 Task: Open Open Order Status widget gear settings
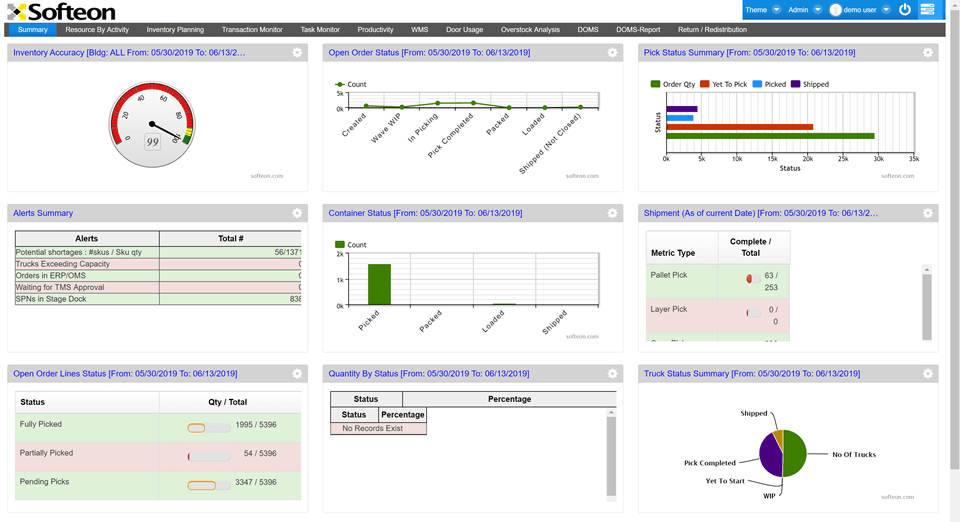(x=612, y=53)
